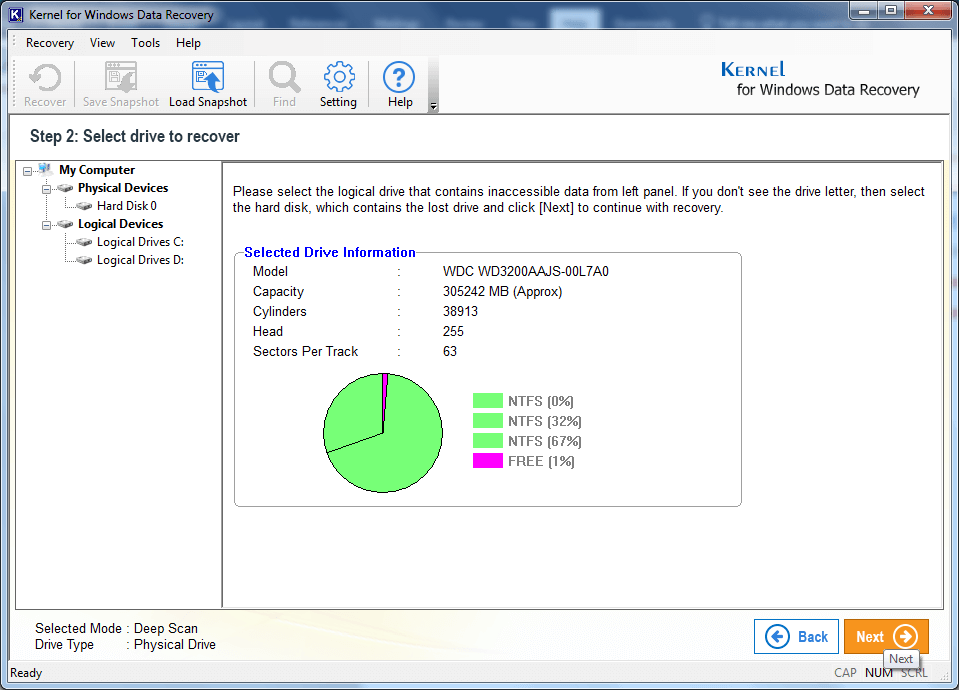Image resolution: width=959 pixels, height=690 pixels.
Task: Go Back to previous step
Action: (x=796, y=637)
